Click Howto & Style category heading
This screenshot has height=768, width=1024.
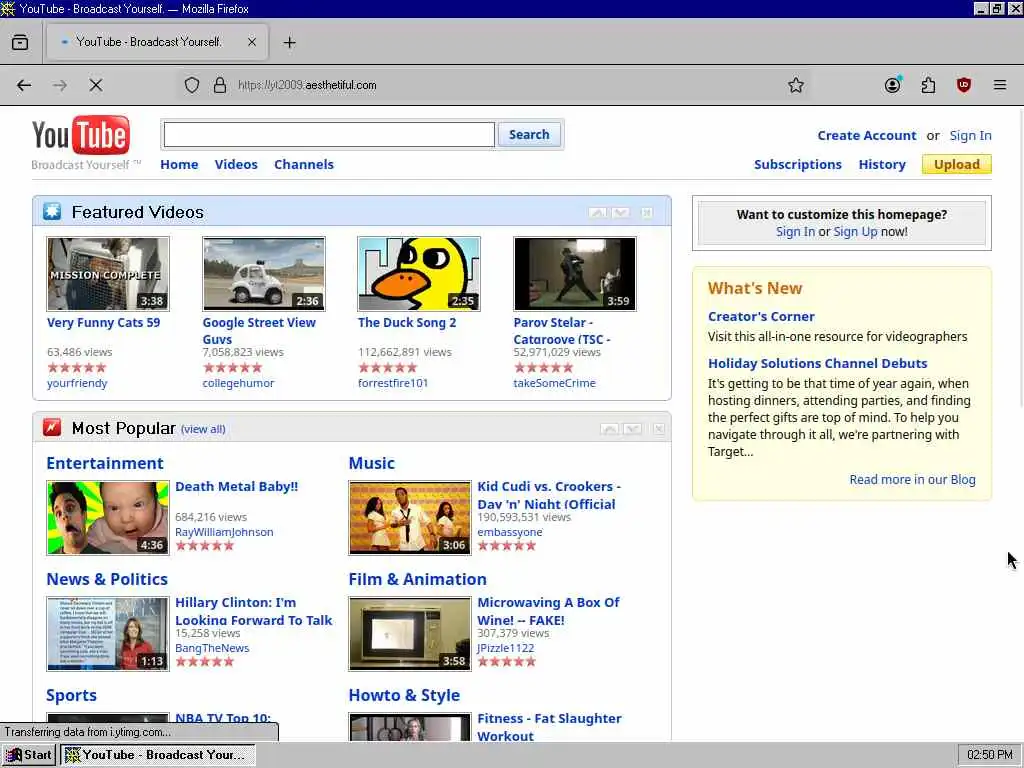tap(404, 696)
